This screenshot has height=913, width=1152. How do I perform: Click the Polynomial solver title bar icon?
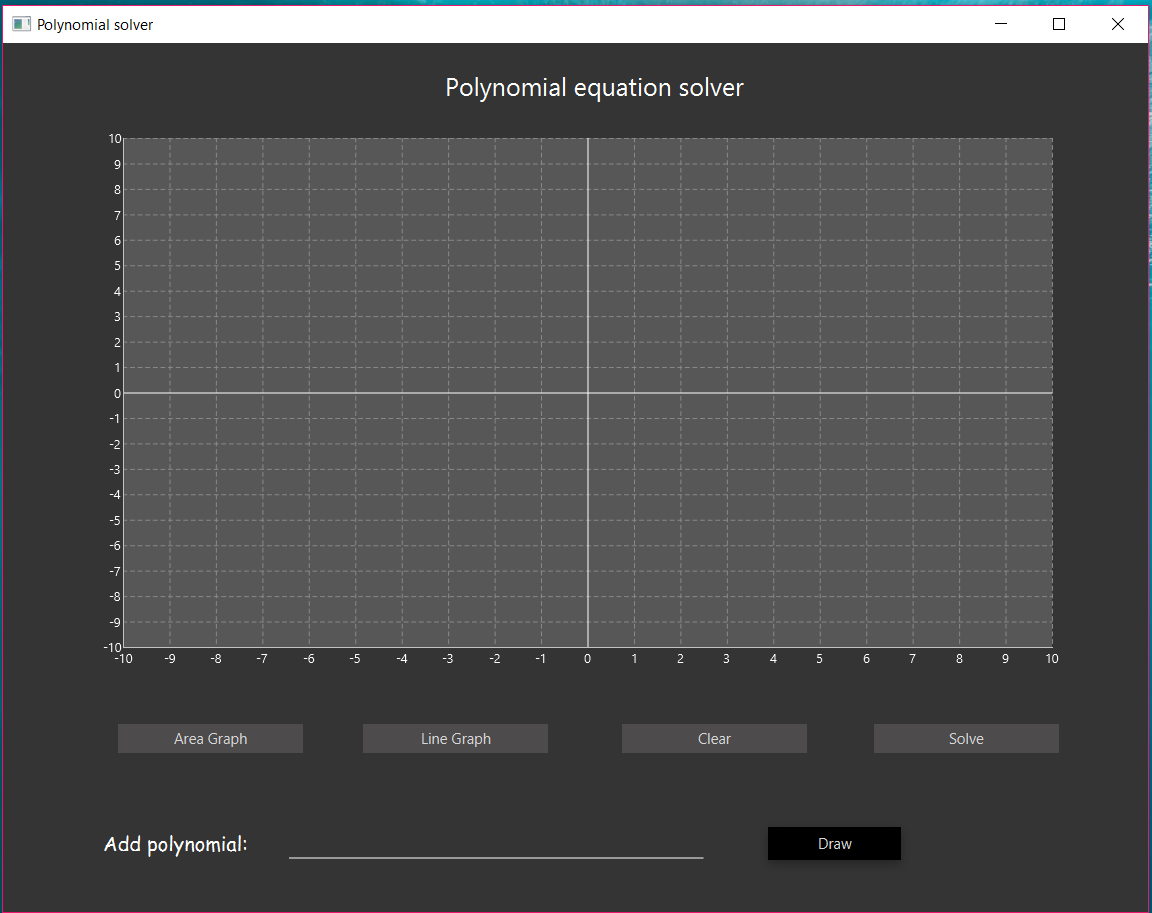pos(21,23)
